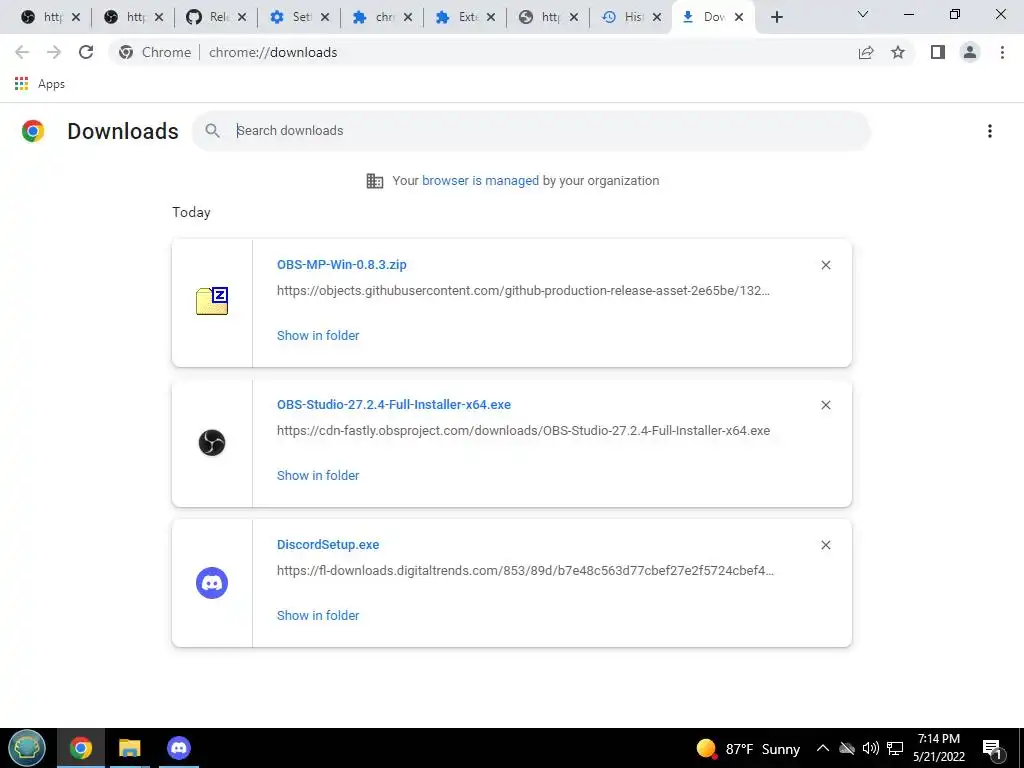
Task: Expand the hidden system tray icons chevron
Action: click(x=823, y=748)
